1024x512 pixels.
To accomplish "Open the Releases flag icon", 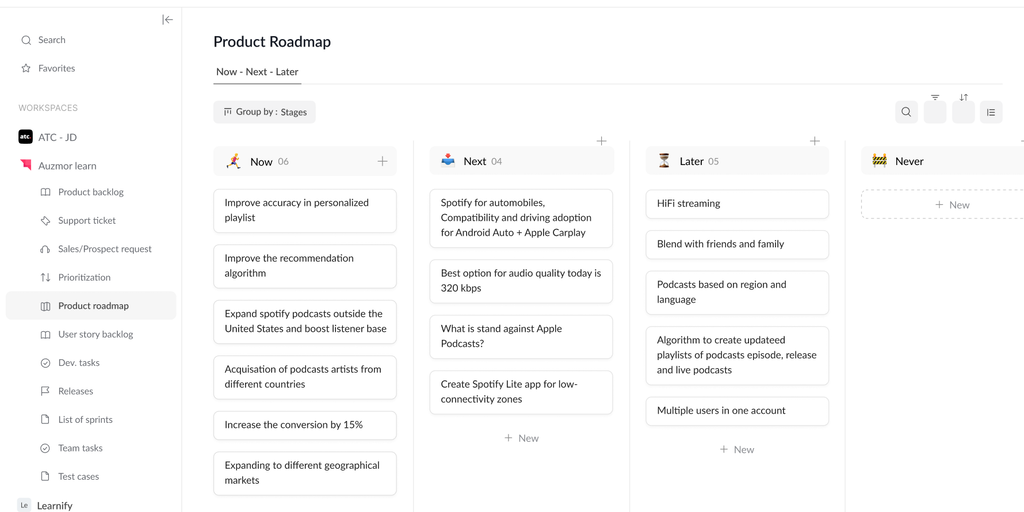I will tap(45, 391).
